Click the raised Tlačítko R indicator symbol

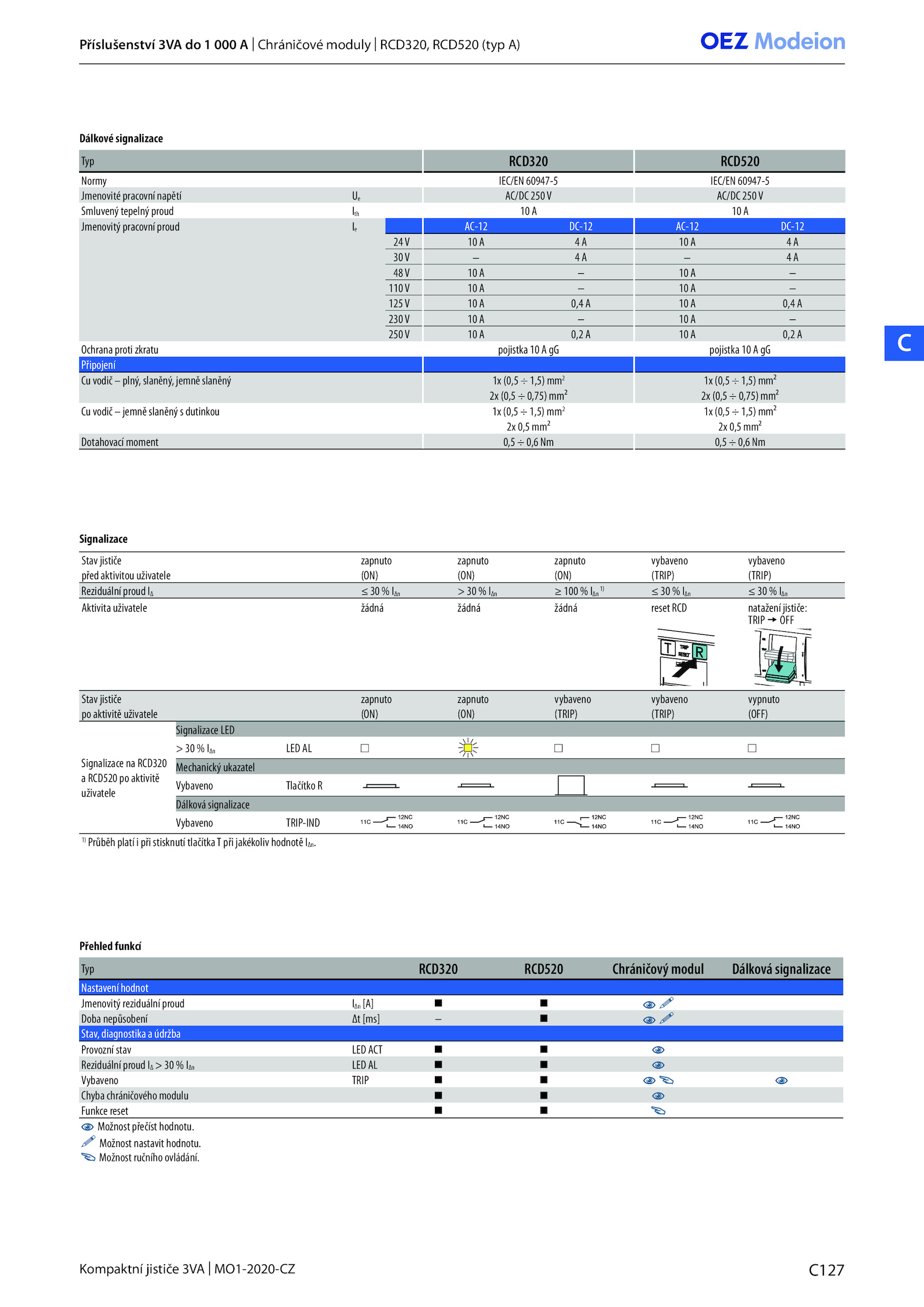(x=571, y=785)
